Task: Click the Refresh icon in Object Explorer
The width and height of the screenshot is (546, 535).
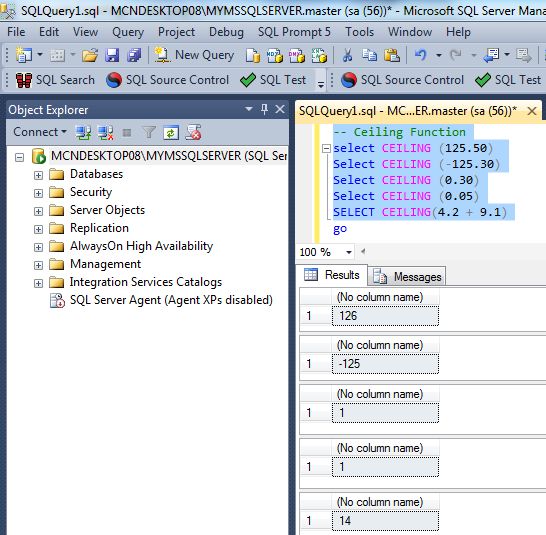Action: pyautogui.click(x=171, y=133)
